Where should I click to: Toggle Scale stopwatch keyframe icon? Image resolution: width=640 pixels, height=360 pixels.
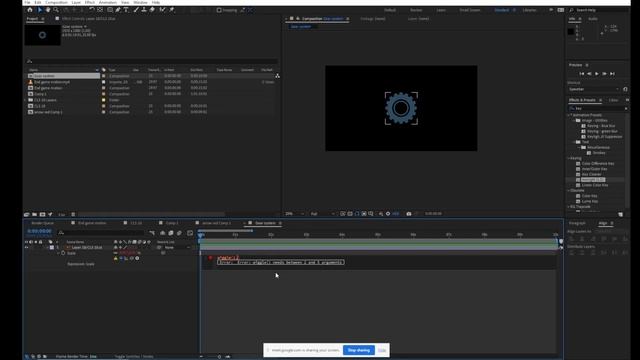click(63, 253)
